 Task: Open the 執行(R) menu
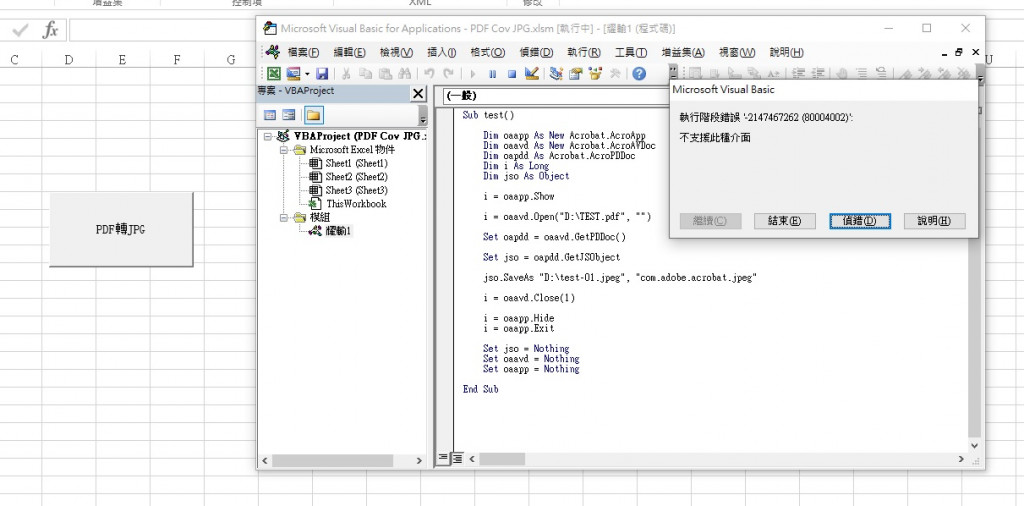(584, 53)
